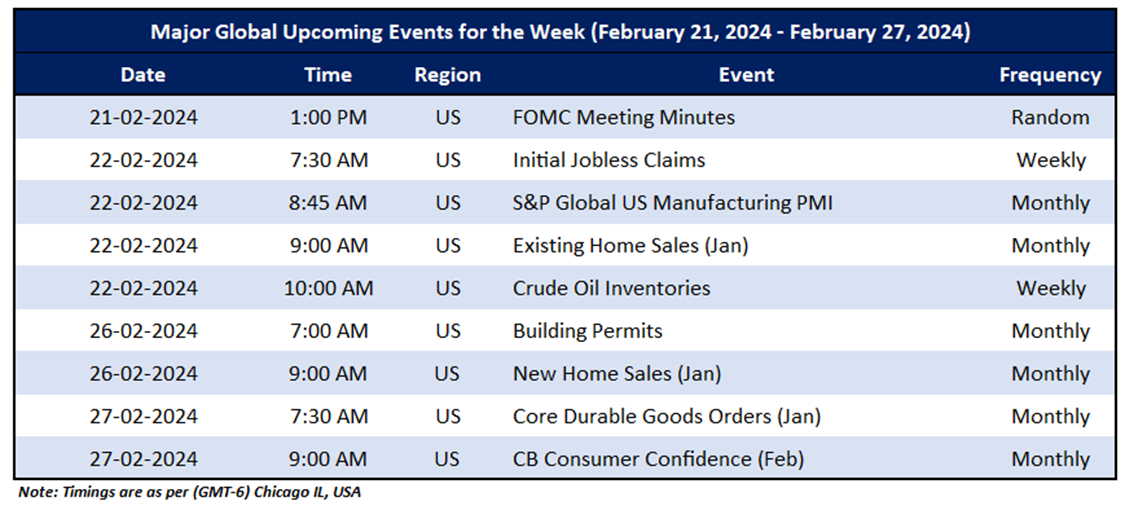Click the Crude Oil Inventories event
This screenshot has height=510, width=1125.
click(611, 288)
